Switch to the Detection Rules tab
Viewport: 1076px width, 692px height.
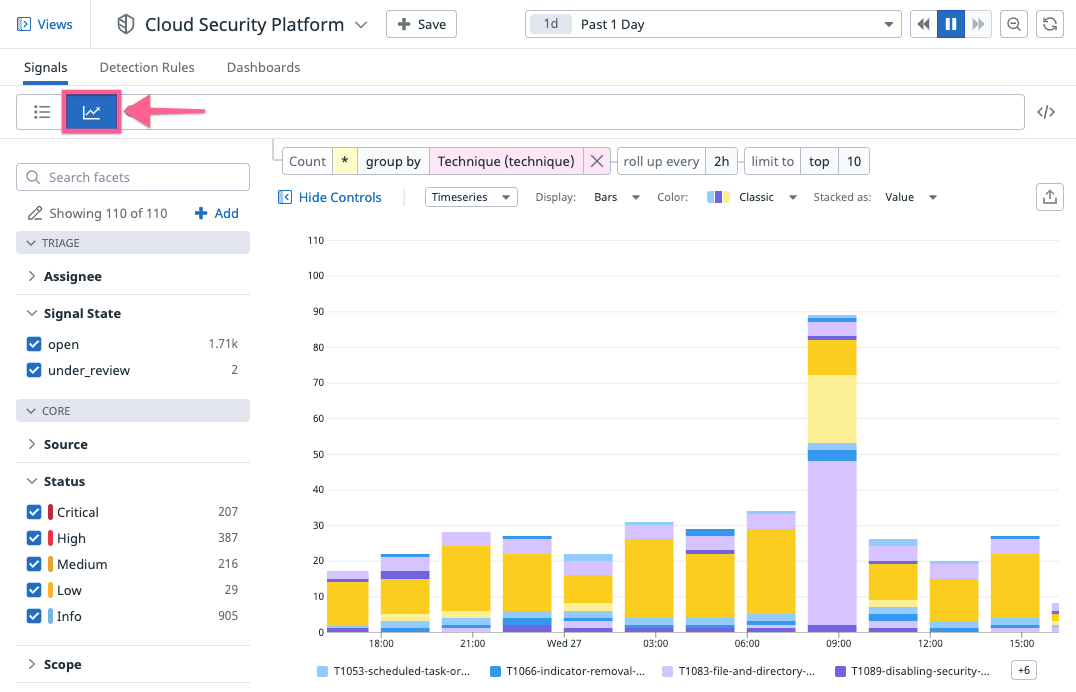click(147, 68)
